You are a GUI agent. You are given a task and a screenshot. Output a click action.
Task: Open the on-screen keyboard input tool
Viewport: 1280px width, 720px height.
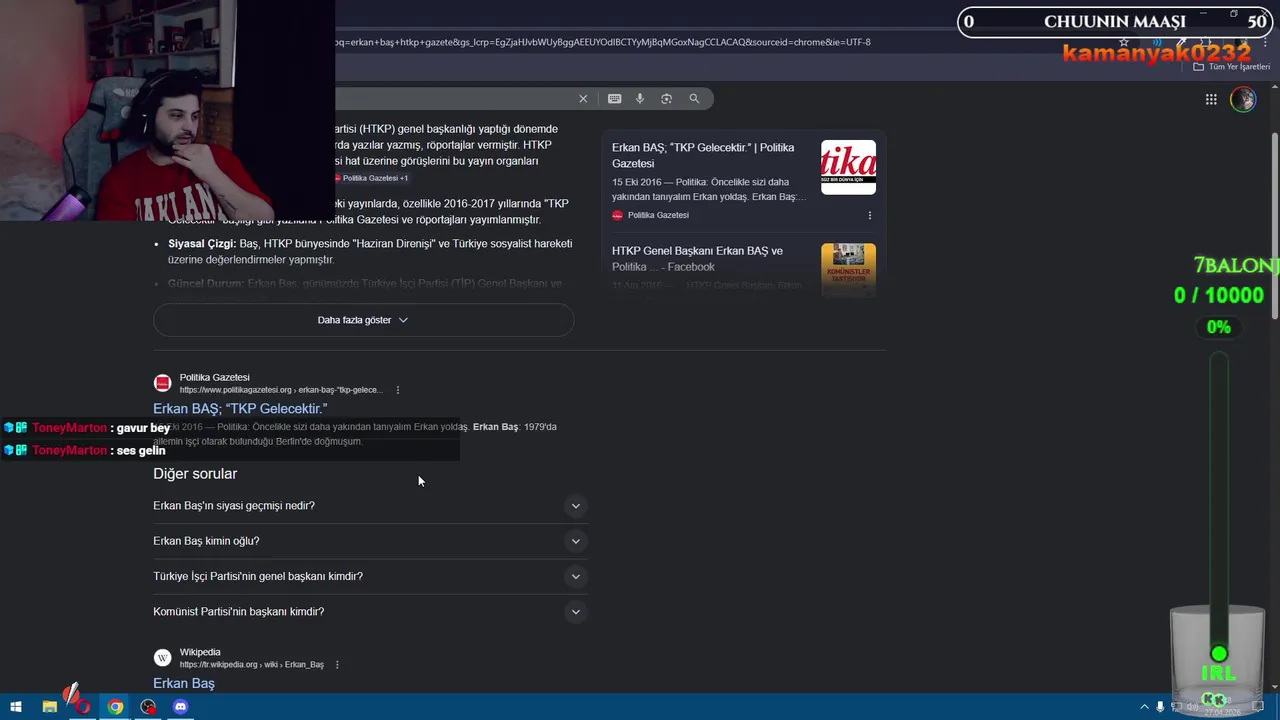point(614,99)
